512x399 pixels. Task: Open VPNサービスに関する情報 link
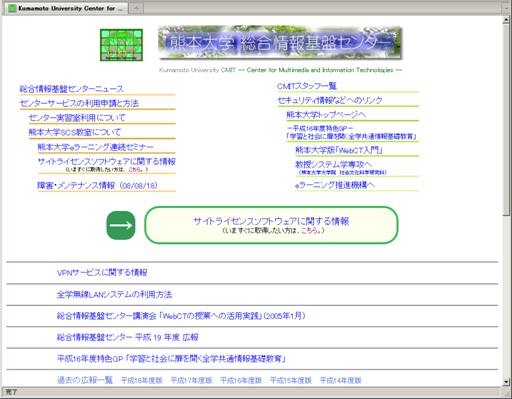(102, 273)
